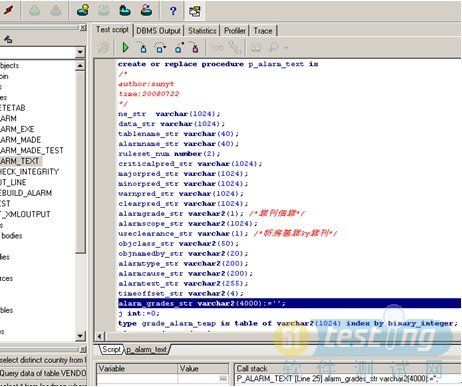Select CHECK_INTEGRITY procedure in the tree

pos(29,172)
